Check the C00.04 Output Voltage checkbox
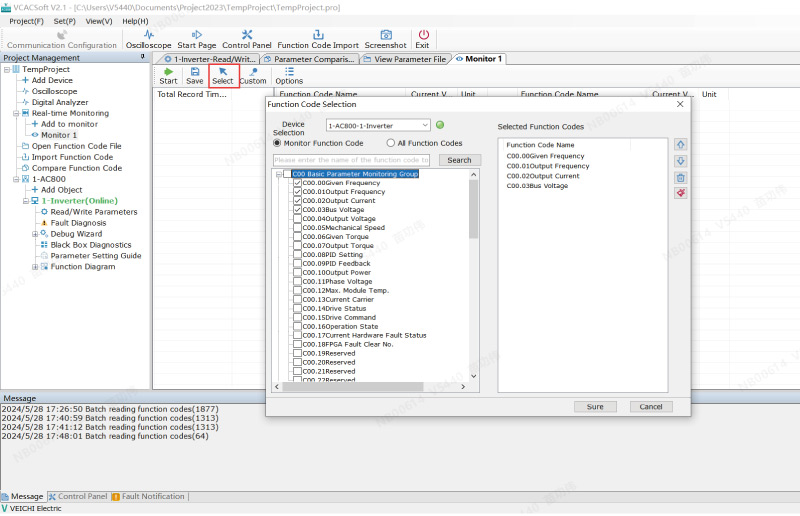The width and height of the screenshot is (800, 516). click(297, 218)
